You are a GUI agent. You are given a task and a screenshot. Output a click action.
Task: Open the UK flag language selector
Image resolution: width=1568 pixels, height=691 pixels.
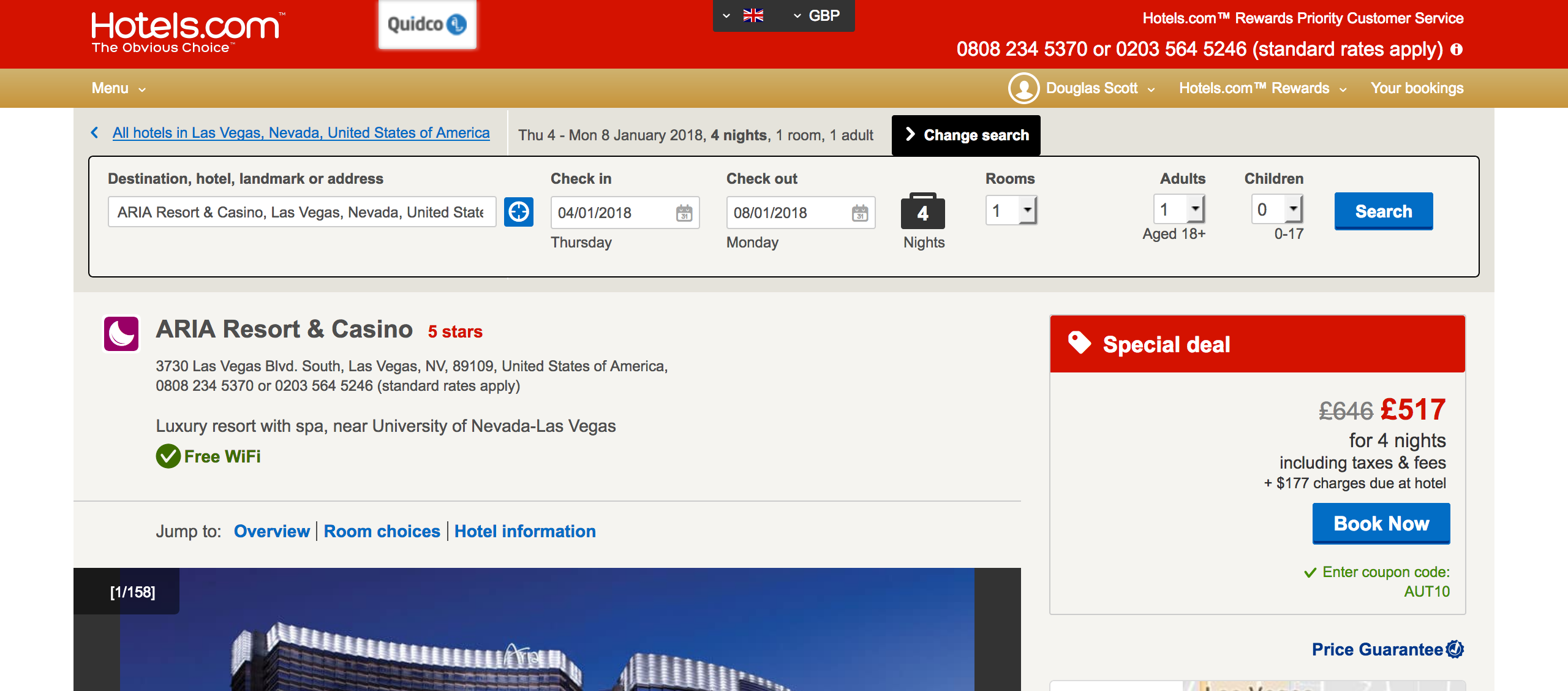coord(744,15)
